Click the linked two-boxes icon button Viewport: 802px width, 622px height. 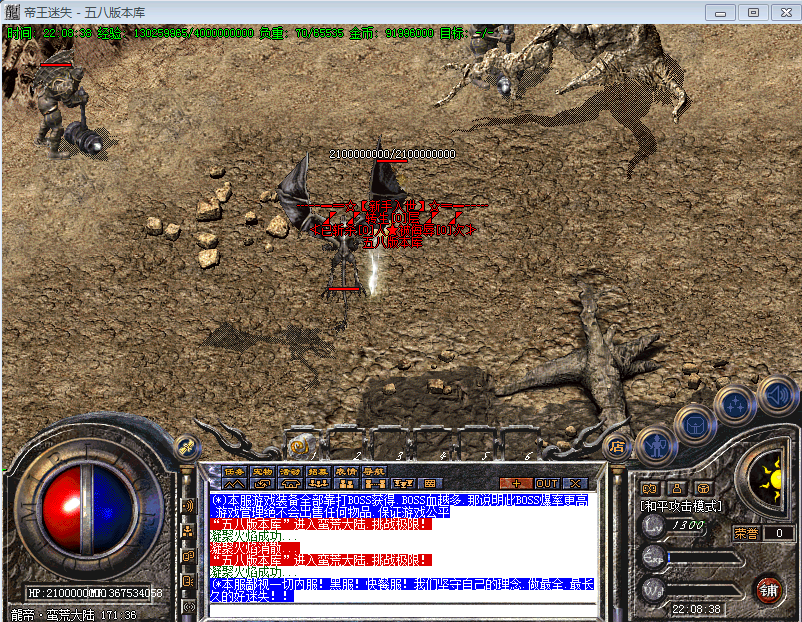click(374, 483)
